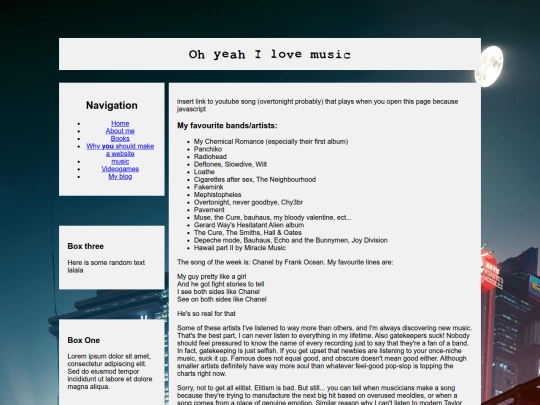Viewport: 540px width, 405px height.
Task: Click the lyric My guy pretty like a girl
Action: click(211, 277)
